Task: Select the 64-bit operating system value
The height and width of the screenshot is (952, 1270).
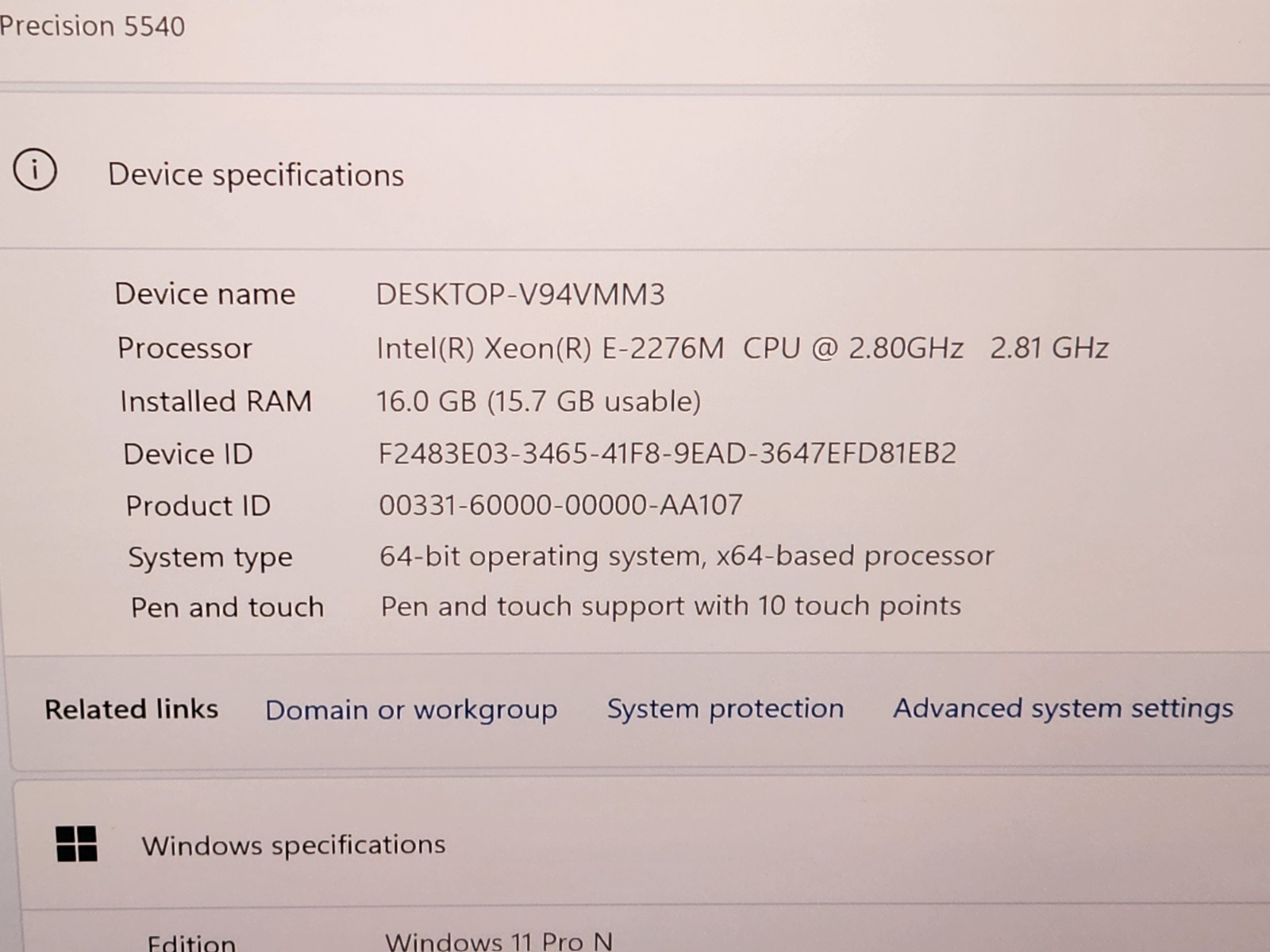Action: pos(687,556)
